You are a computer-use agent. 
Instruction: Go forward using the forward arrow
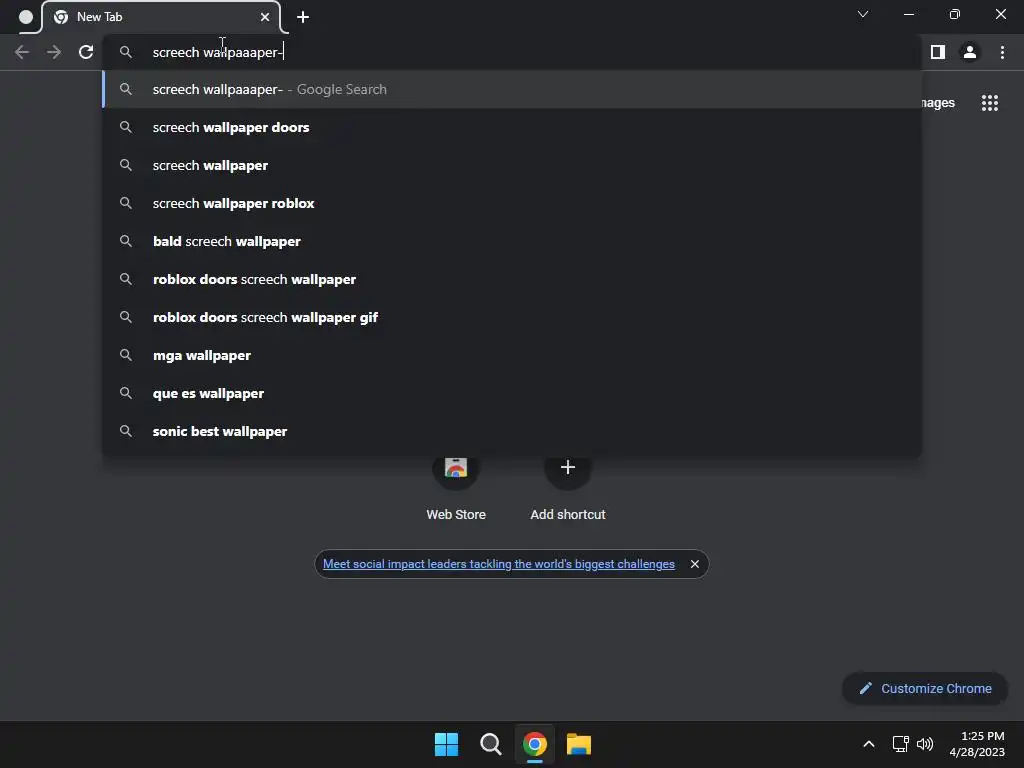(x=54, y=52)
